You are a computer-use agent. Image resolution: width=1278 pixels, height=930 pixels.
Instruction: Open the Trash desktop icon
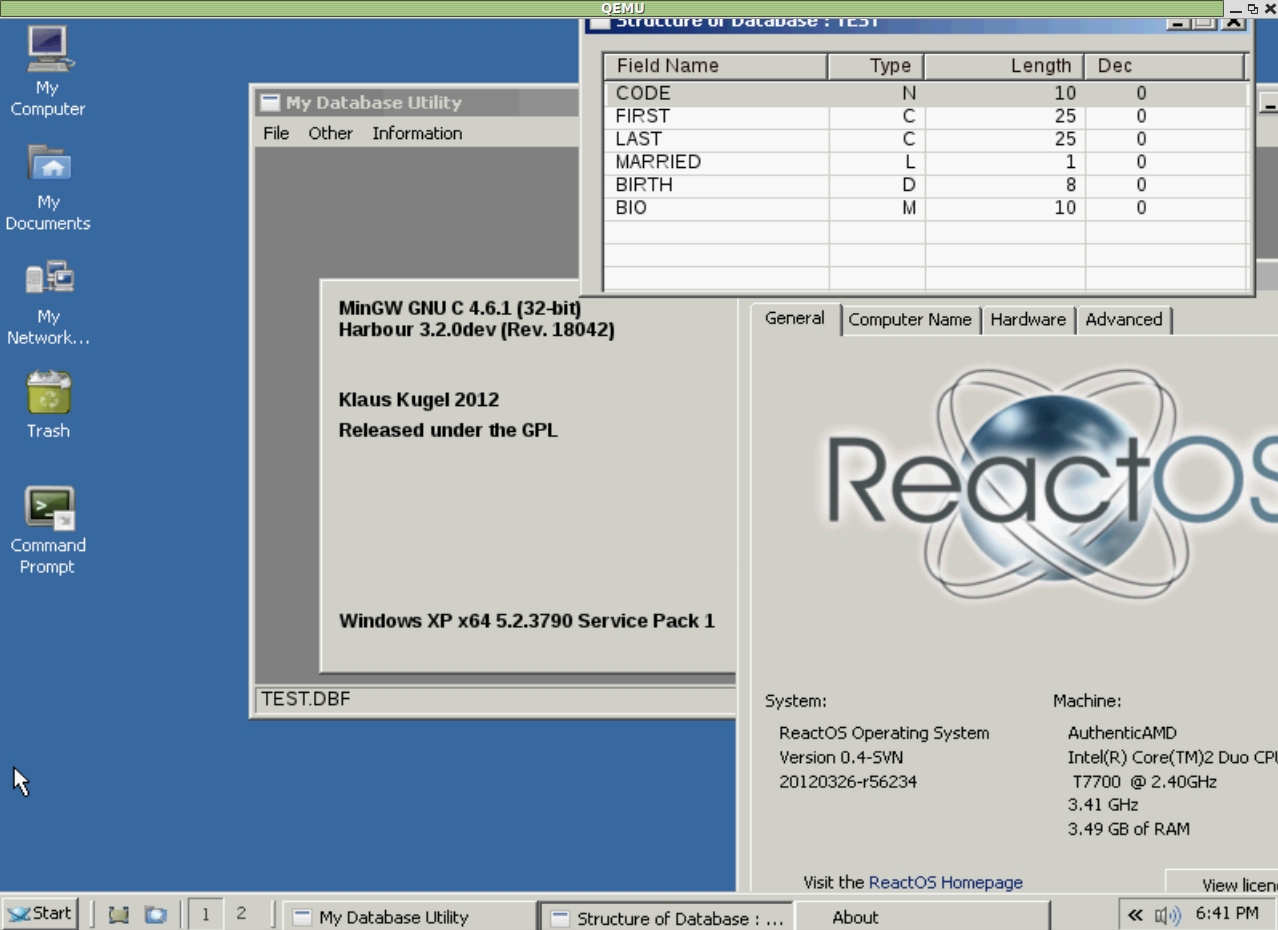(x=48, y=406)
